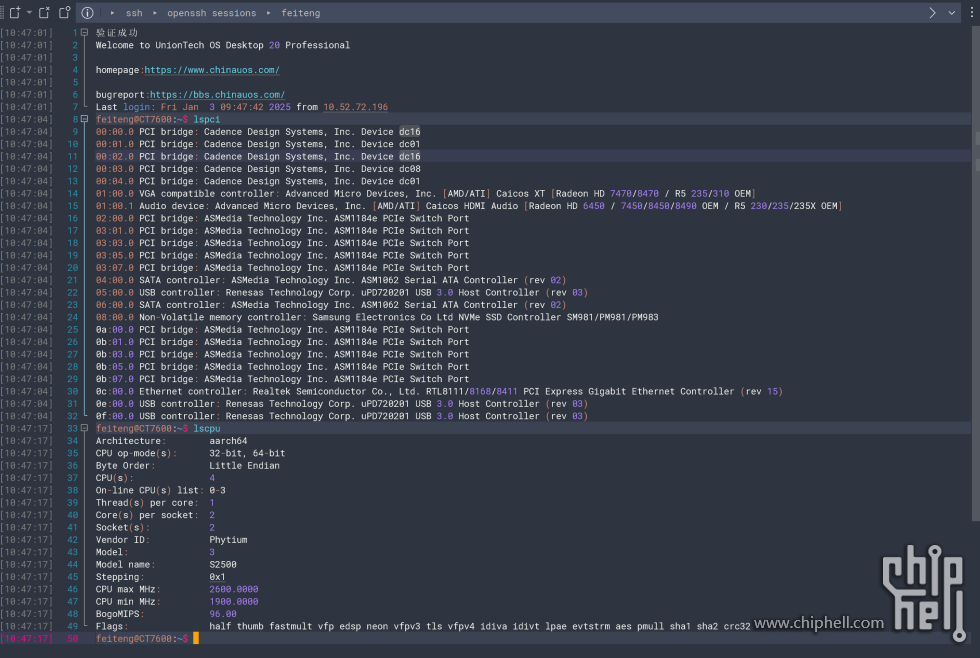Click the CPU max MHz value 2600.0000
Screen dimensions: 980x658
coord(234,589)
